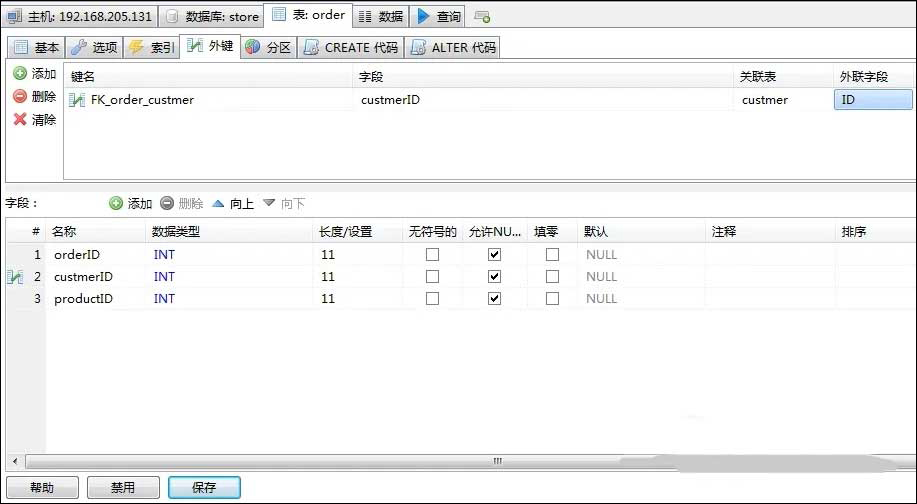The height and width of the screenshot is (504, 917).
Task: Click the 键名 column header
Action: [209, 77]
